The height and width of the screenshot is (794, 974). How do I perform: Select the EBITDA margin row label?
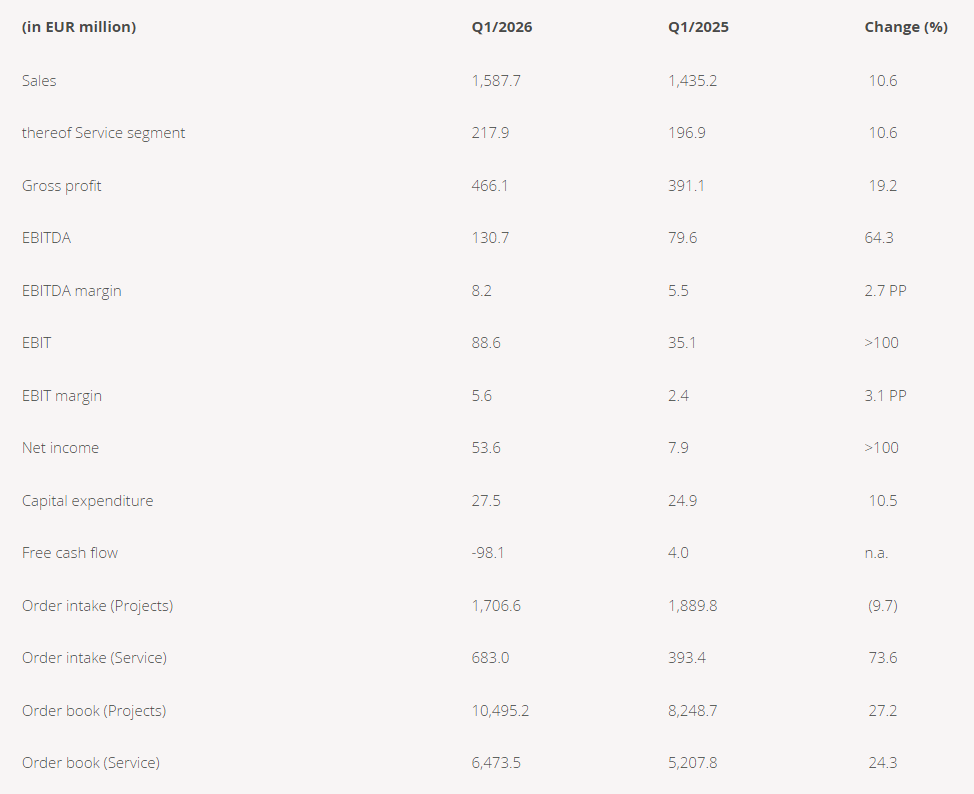(x=71, y=291)
